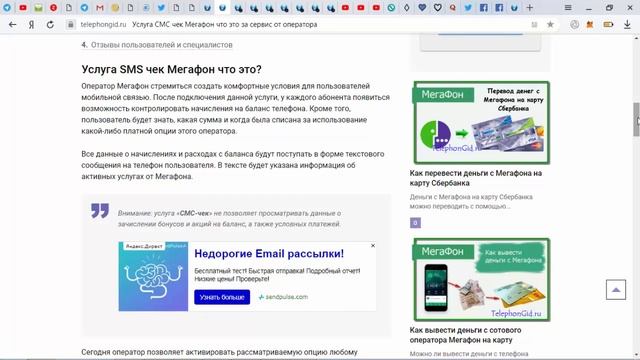The height and width of the screenshot is (360, 640).
Task: Open the downloads arrow icon
Action: pyautogui.click(x=627, y=24)
